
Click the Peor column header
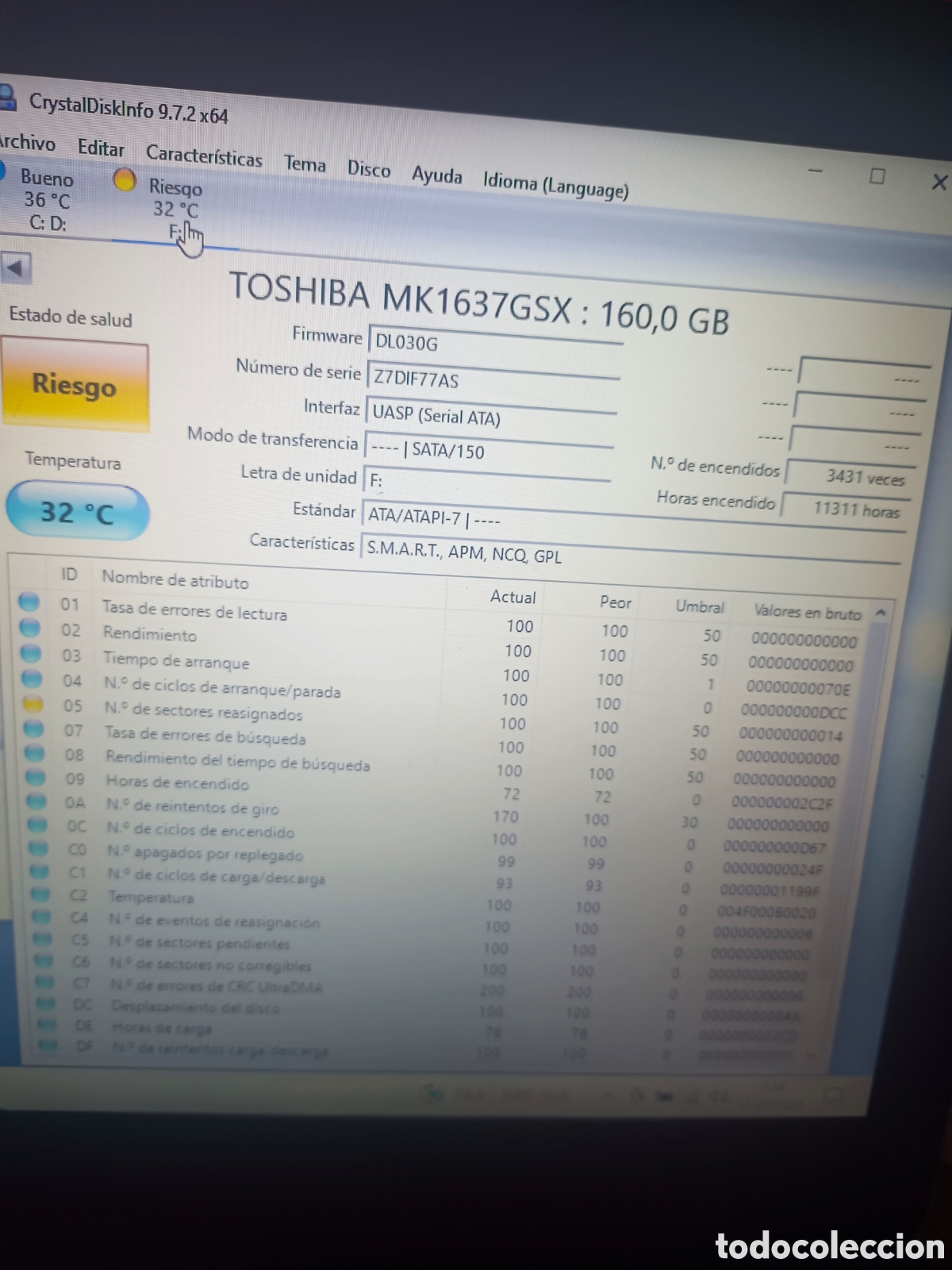click(616, 602)
